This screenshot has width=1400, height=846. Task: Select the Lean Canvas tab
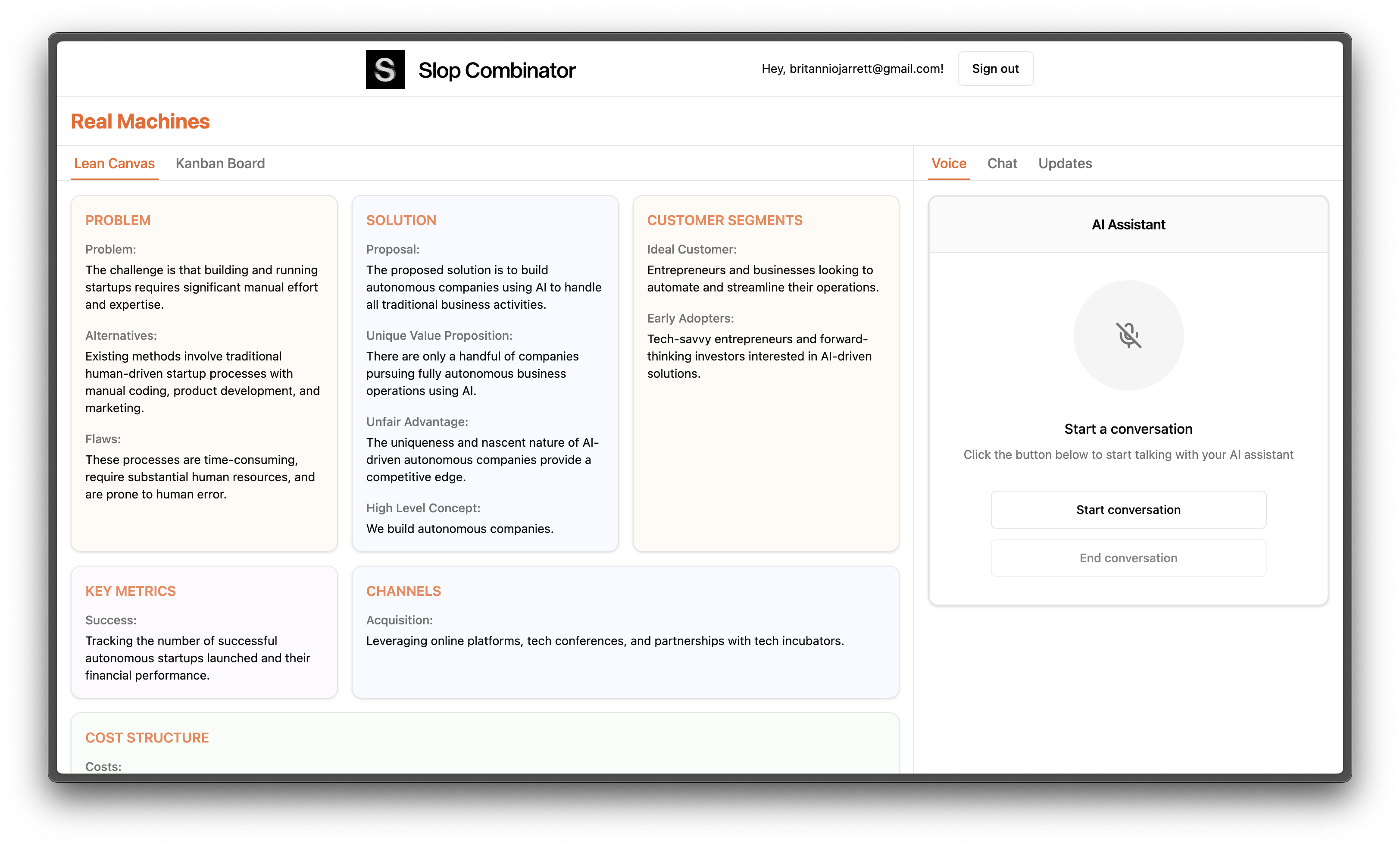click(x=114, y=163)
